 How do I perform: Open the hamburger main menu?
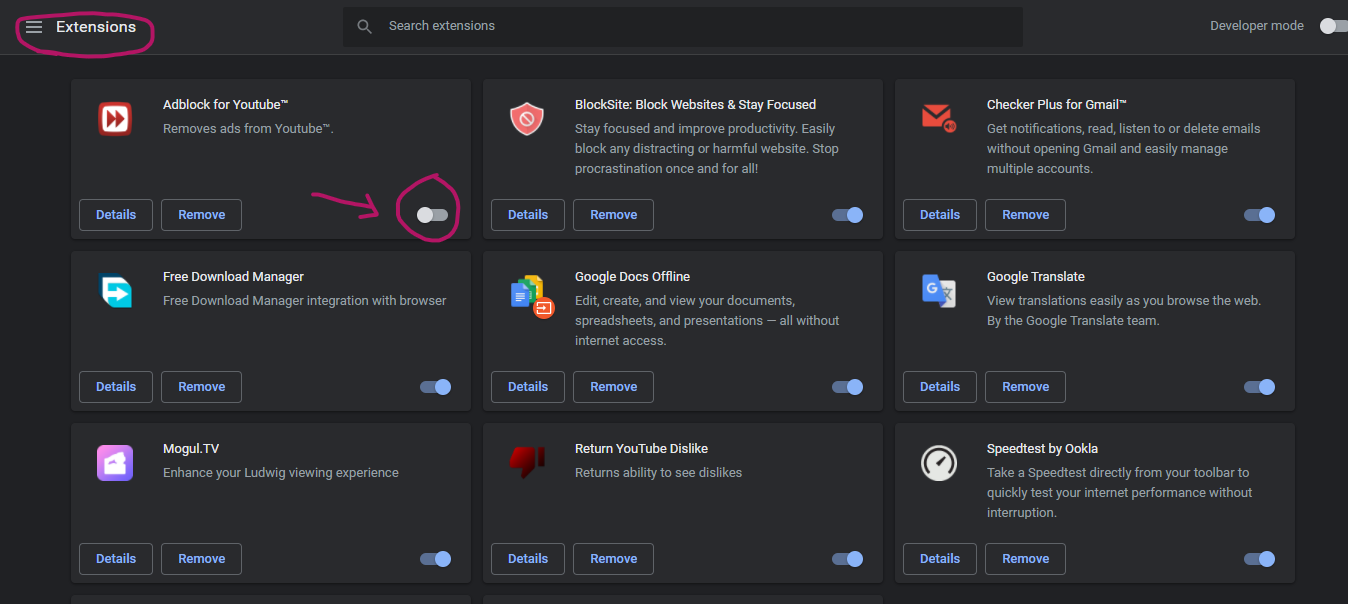point(34,27)
